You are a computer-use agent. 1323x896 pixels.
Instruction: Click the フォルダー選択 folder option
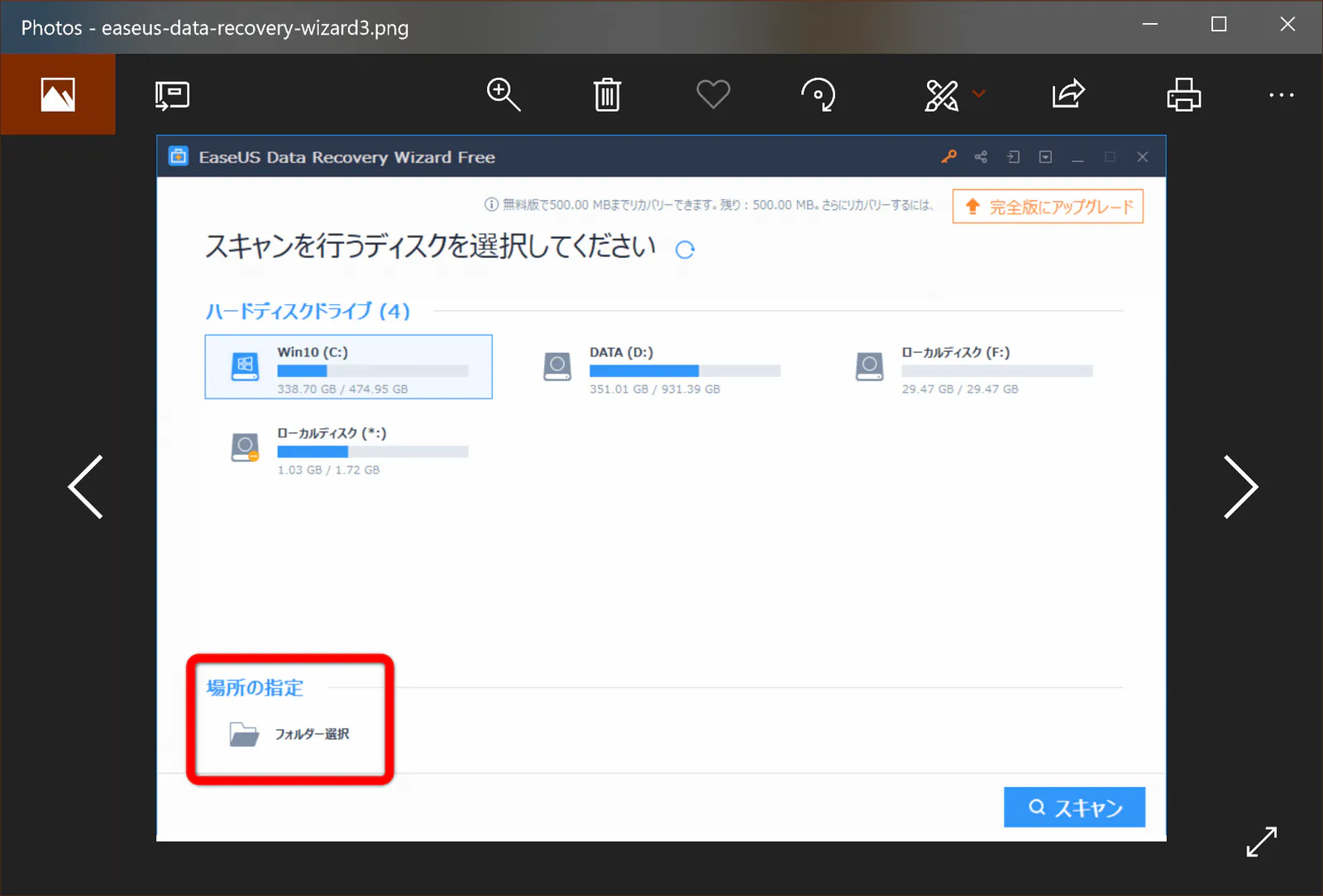pyautogui.click(x=289, y=734)
